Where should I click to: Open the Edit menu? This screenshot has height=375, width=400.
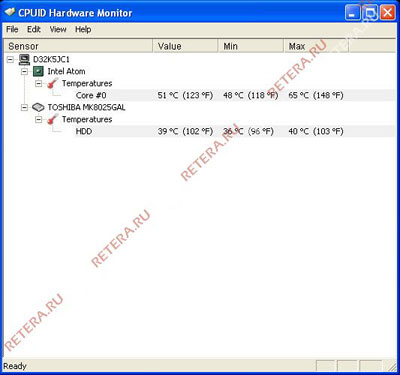(x=34, y=29)
